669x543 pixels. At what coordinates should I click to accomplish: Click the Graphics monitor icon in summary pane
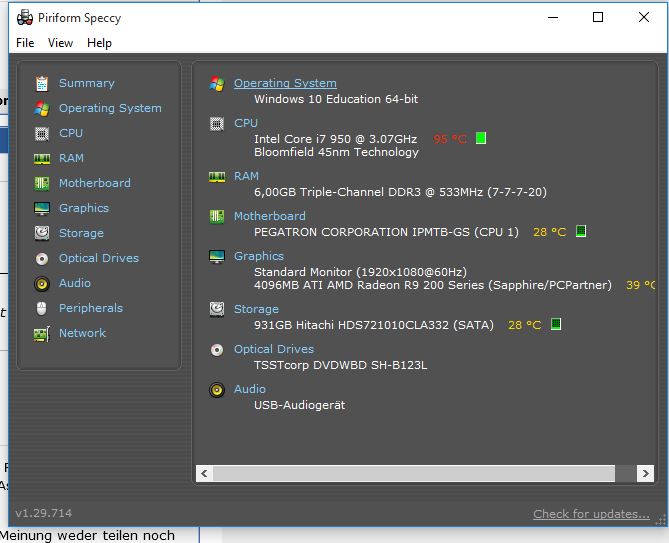point(217,257)
